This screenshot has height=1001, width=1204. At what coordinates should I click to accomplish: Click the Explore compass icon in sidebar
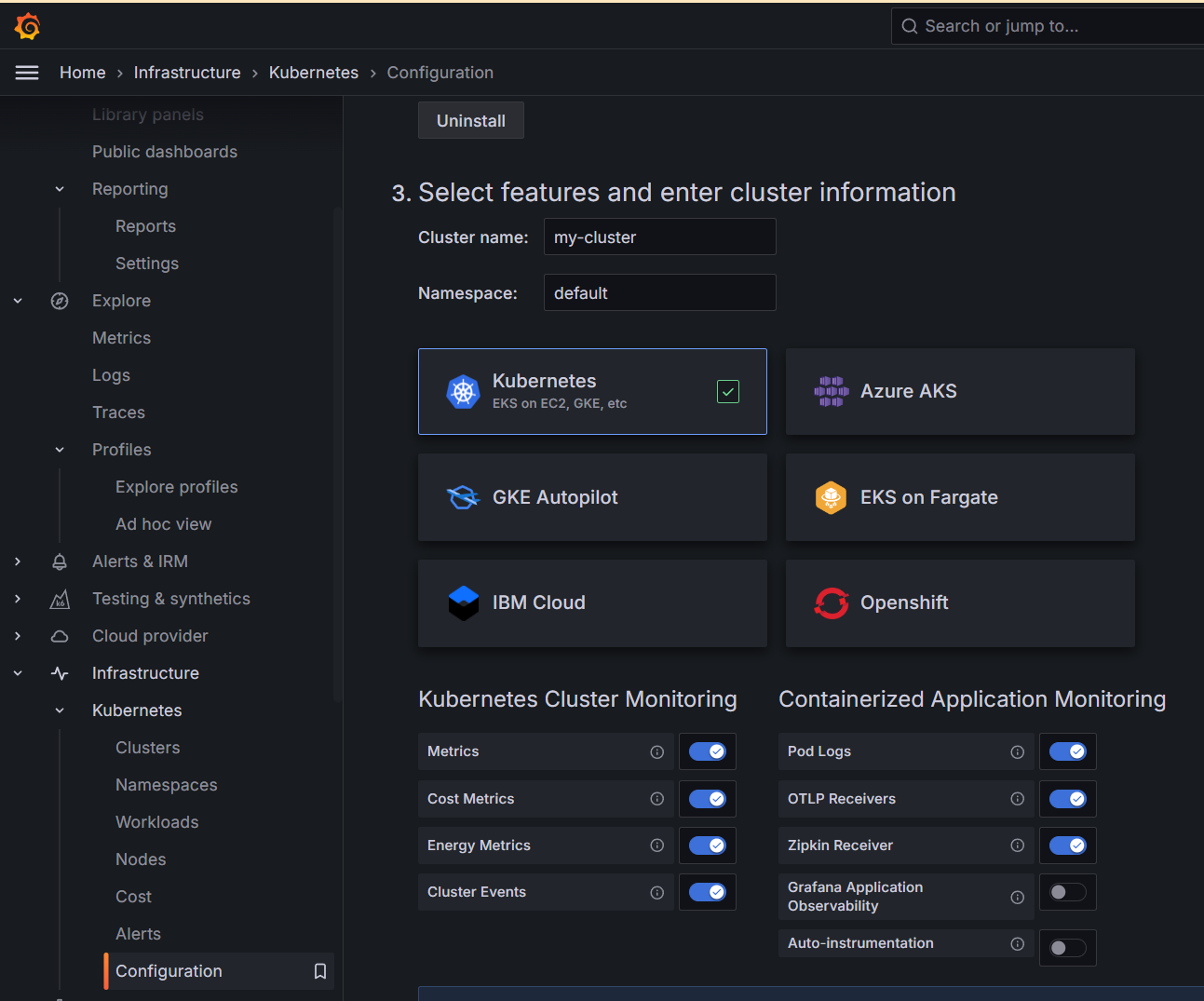pyautogui.click(x=60, y=301)
